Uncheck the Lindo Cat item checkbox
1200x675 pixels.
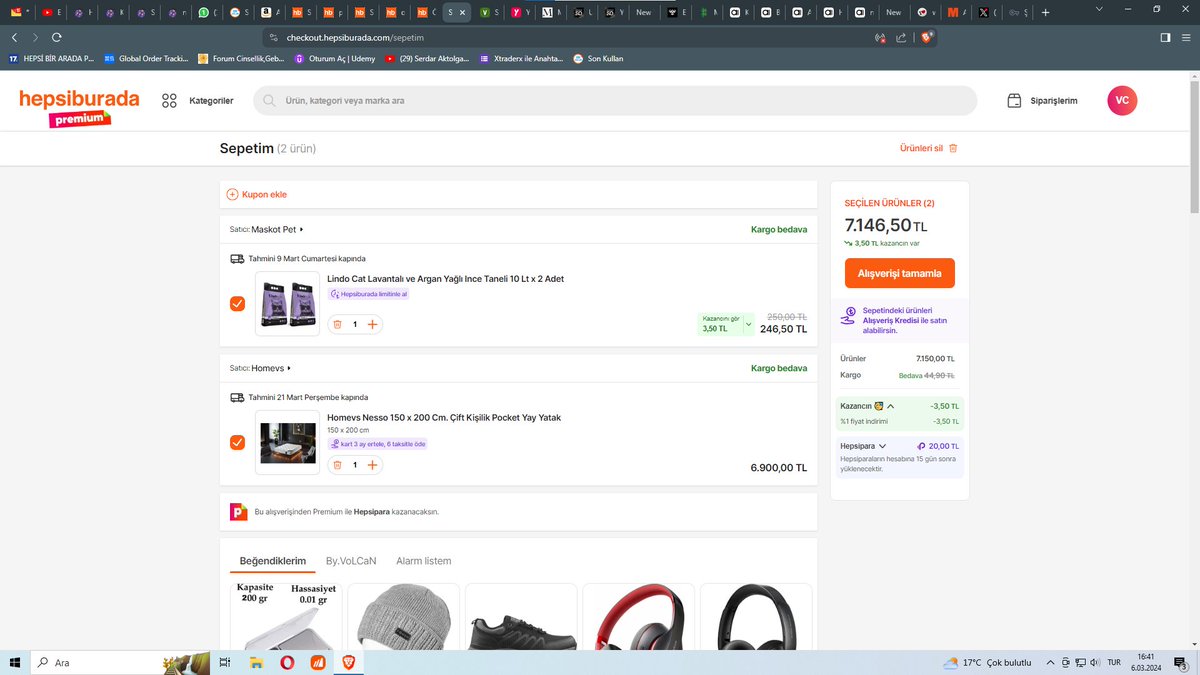pyautogui.click(x=237, y=304)
